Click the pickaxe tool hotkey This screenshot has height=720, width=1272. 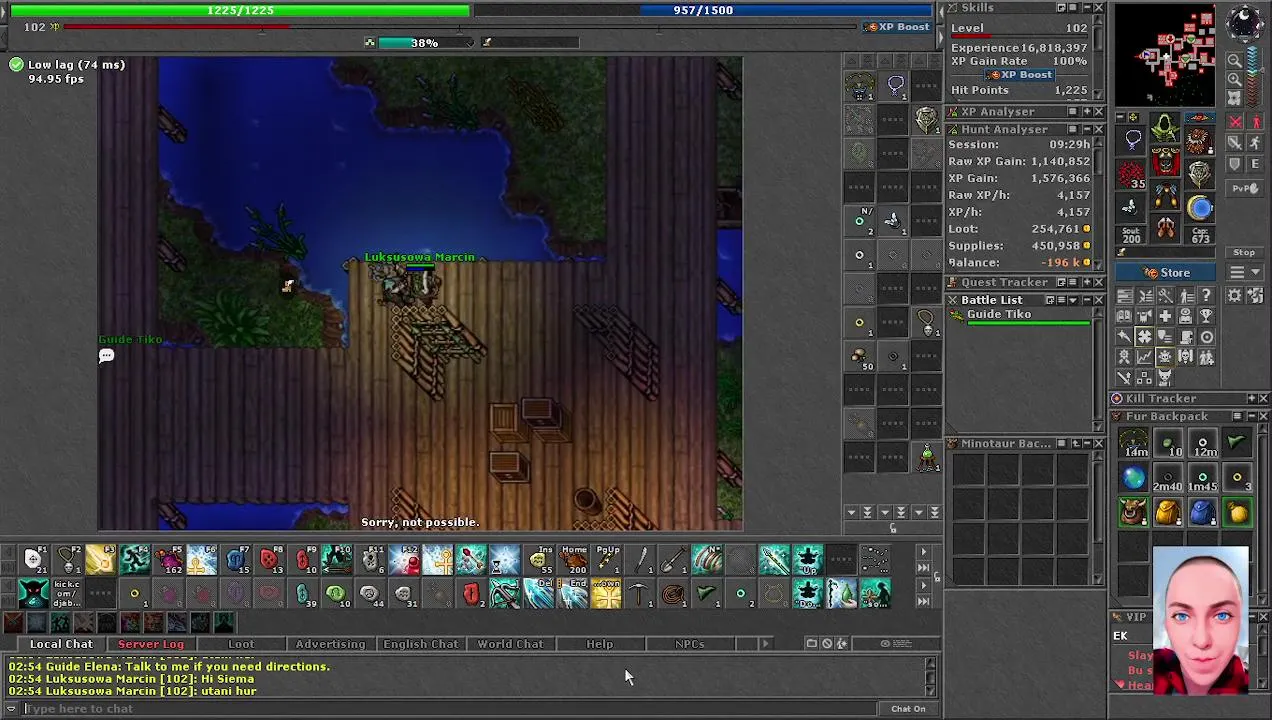pyautogui.click(x=639, y=594)
